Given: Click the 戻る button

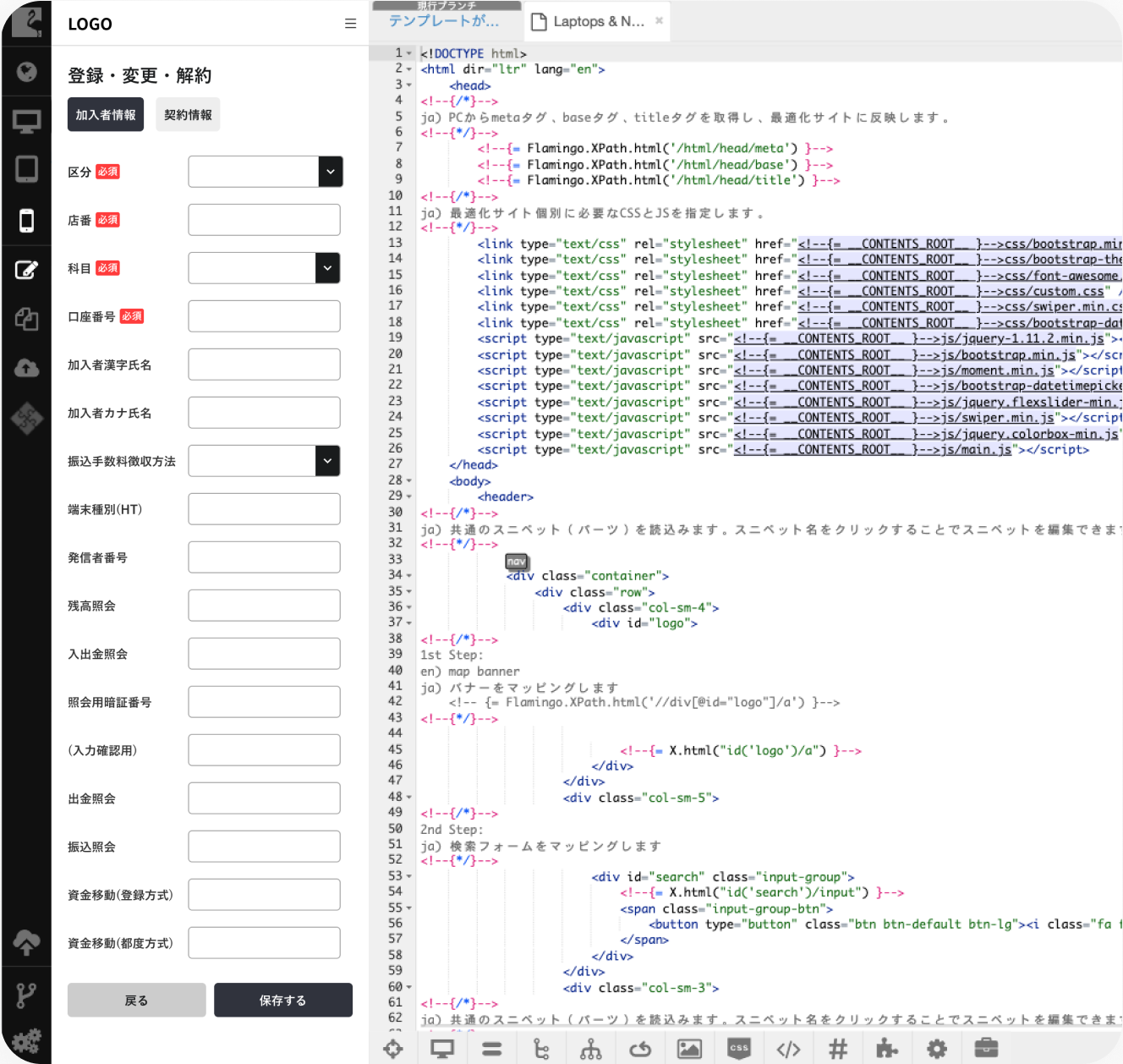Looking at the screenshot, I should 136,1000.
